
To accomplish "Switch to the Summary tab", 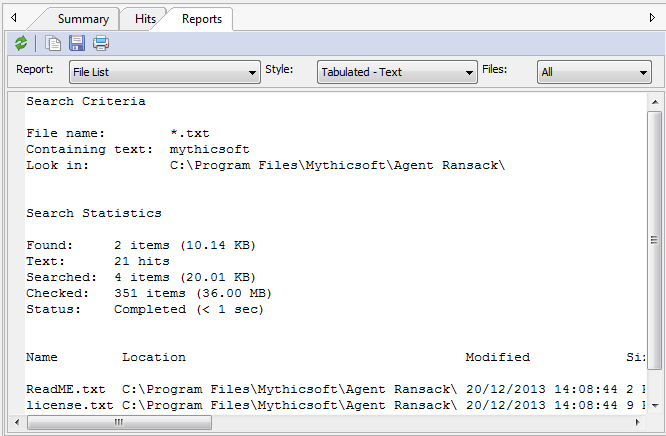I will pyautogui.click(x=83, y=19).
